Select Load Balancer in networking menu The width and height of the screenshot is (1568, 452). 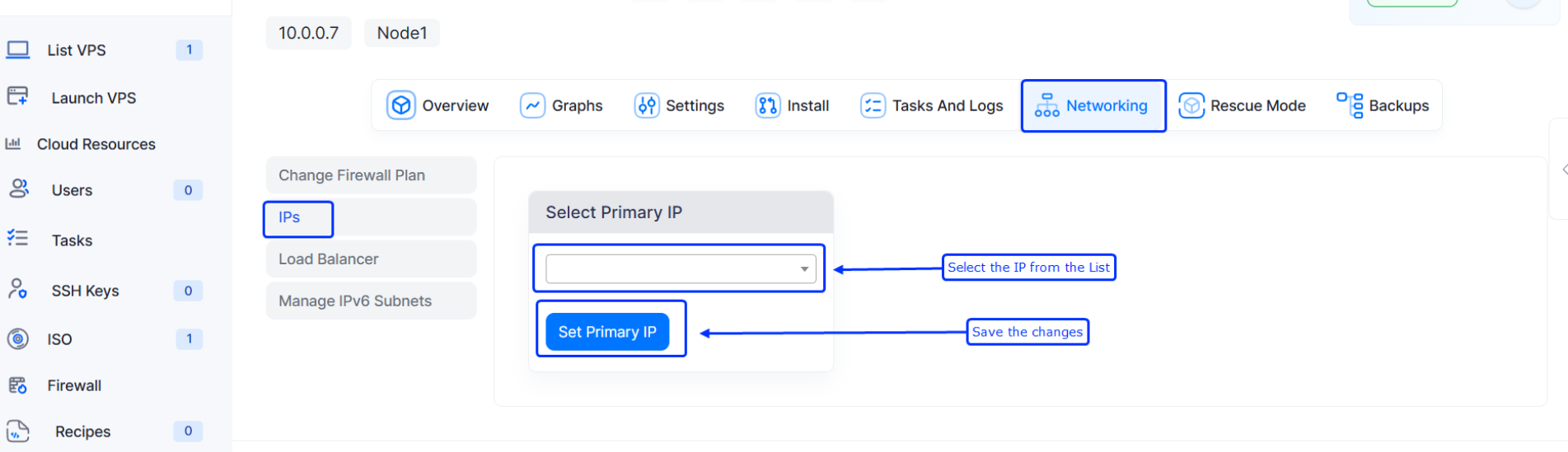pyautogui.click(x=371, y=259)
